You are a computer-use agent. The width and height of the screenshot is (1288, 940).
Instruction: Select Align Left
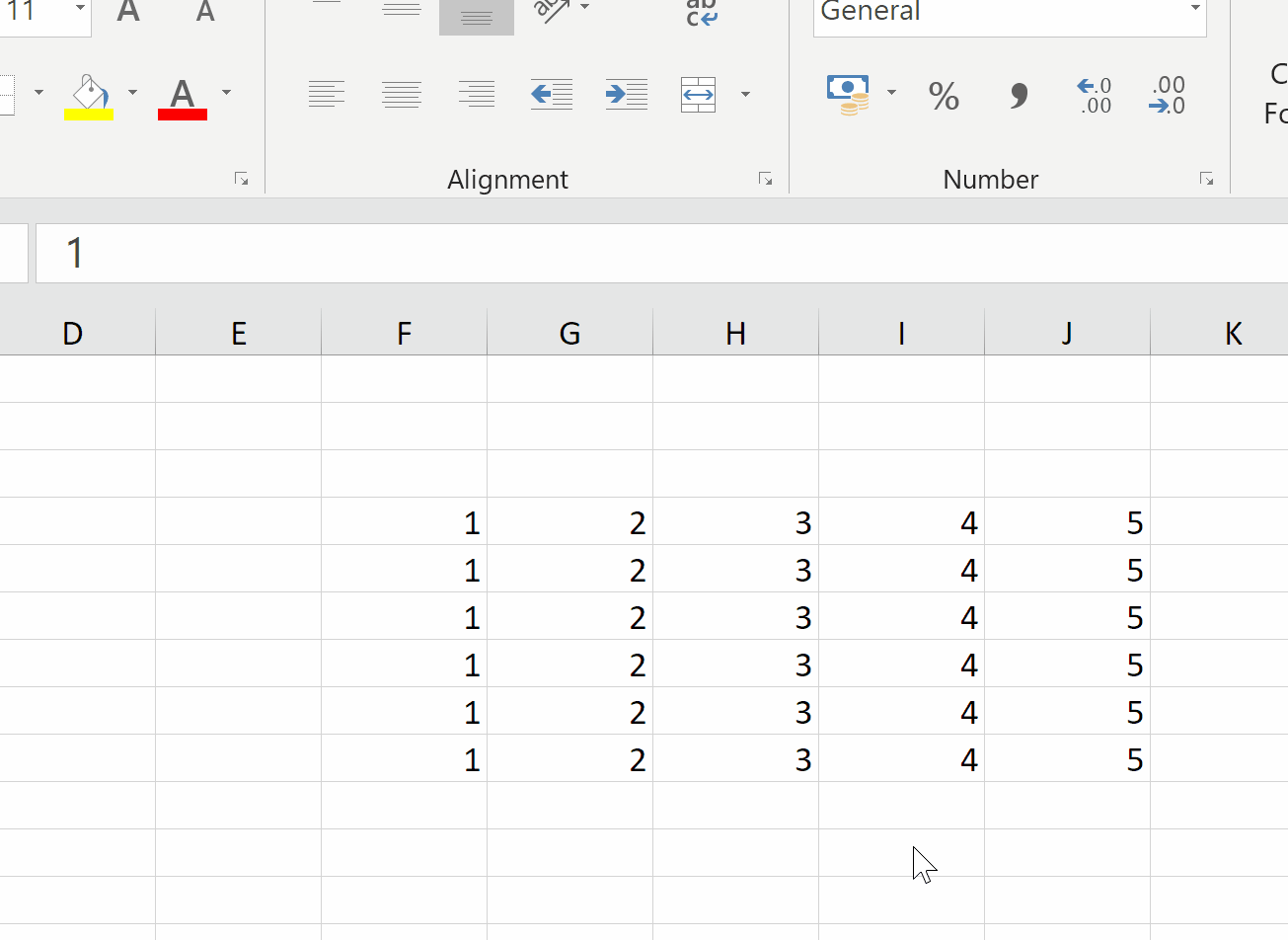click(x=327, y=94)
